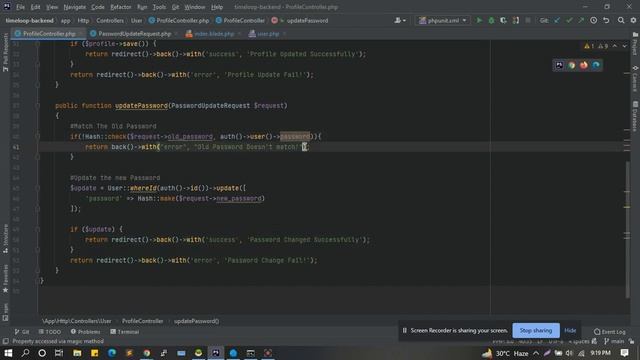Screen dimensions: 640x360
Task: Click timeloop-backend project breadcrumb
Action: coord(29,20)
